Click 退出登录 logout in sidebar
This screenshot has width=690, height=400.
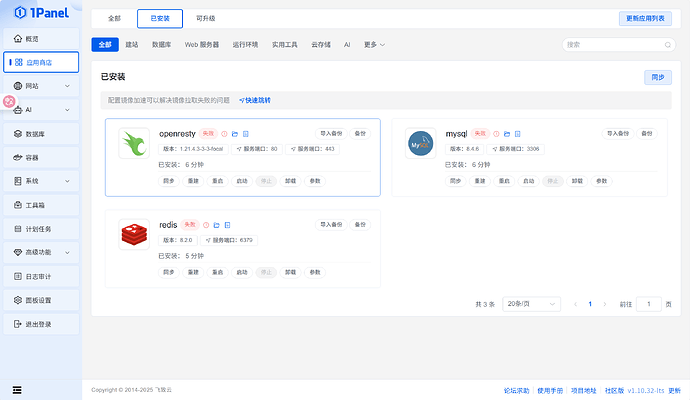[x=41, y=324]
